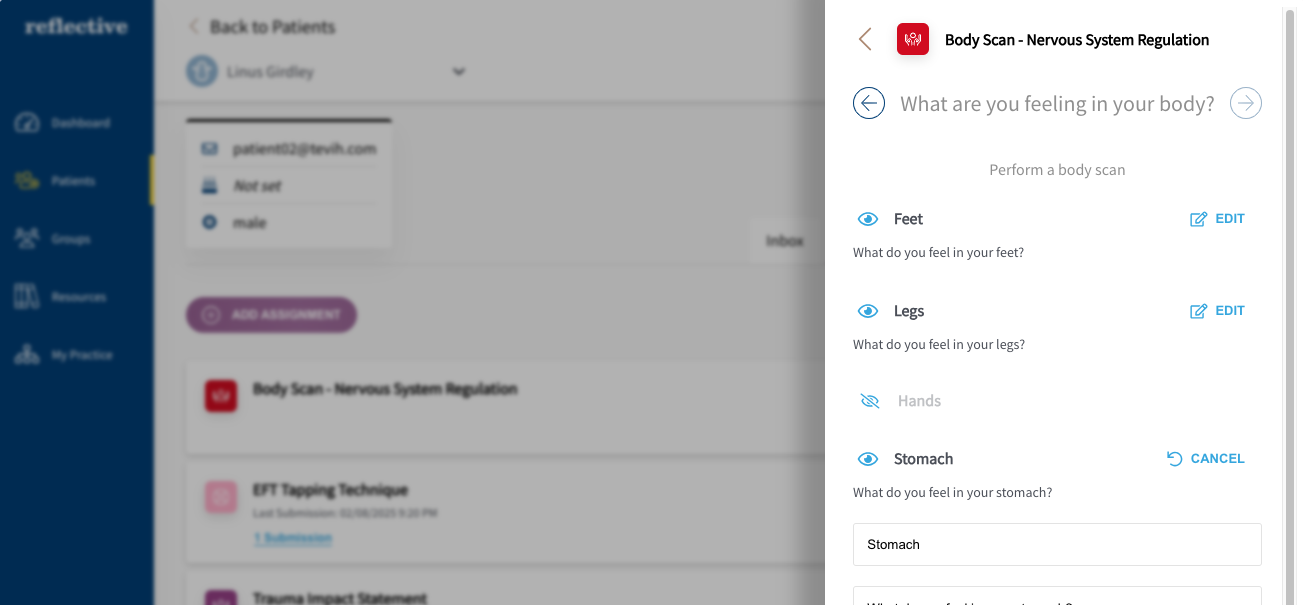Click the edit pencil icon beside Feet
The width and height of the screenshot is (1303, 605).
(x=1197, y=218)
